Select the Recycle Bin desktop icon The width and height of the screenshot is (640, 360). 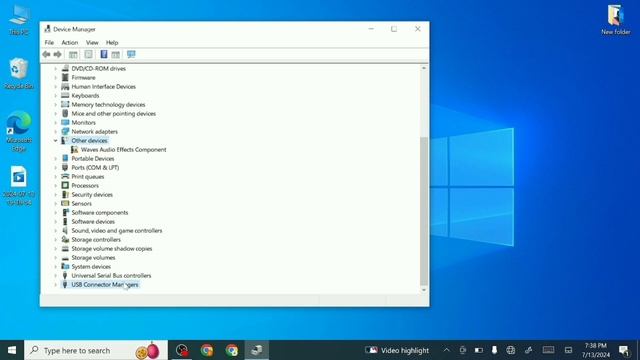coord(19,73)
